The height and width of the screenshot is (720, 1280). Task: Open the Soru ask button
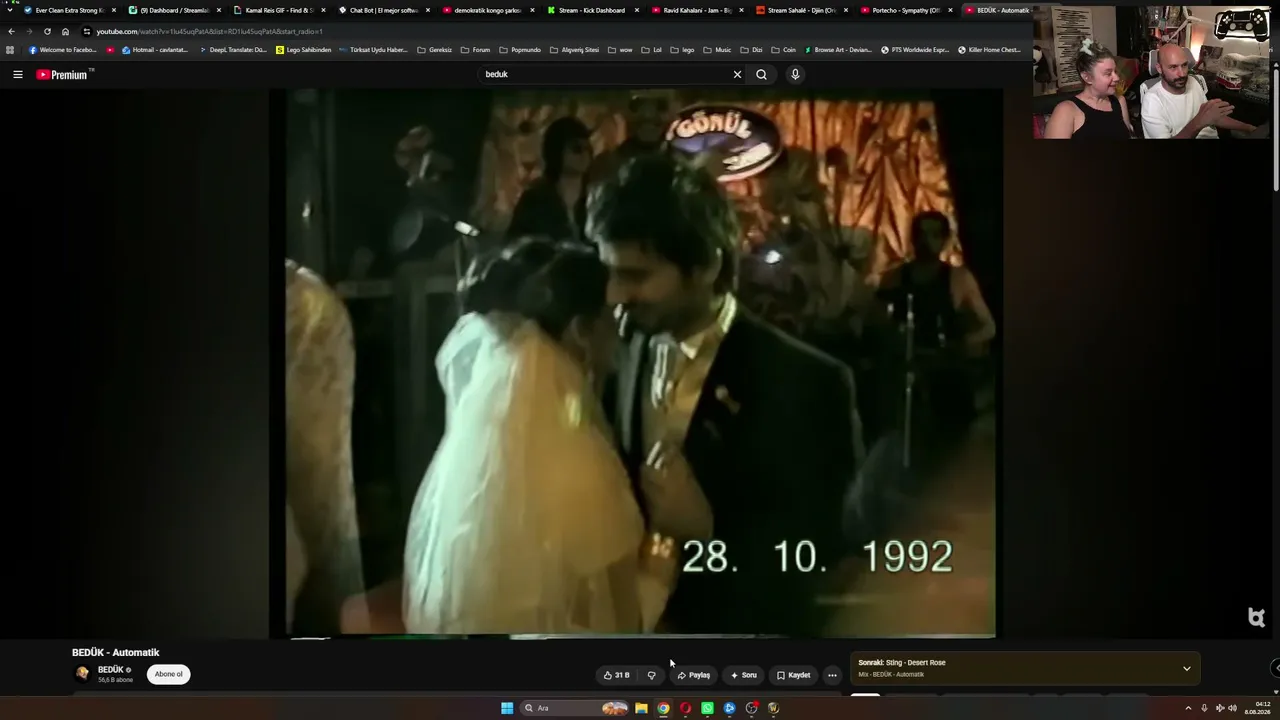coord(743,675)
